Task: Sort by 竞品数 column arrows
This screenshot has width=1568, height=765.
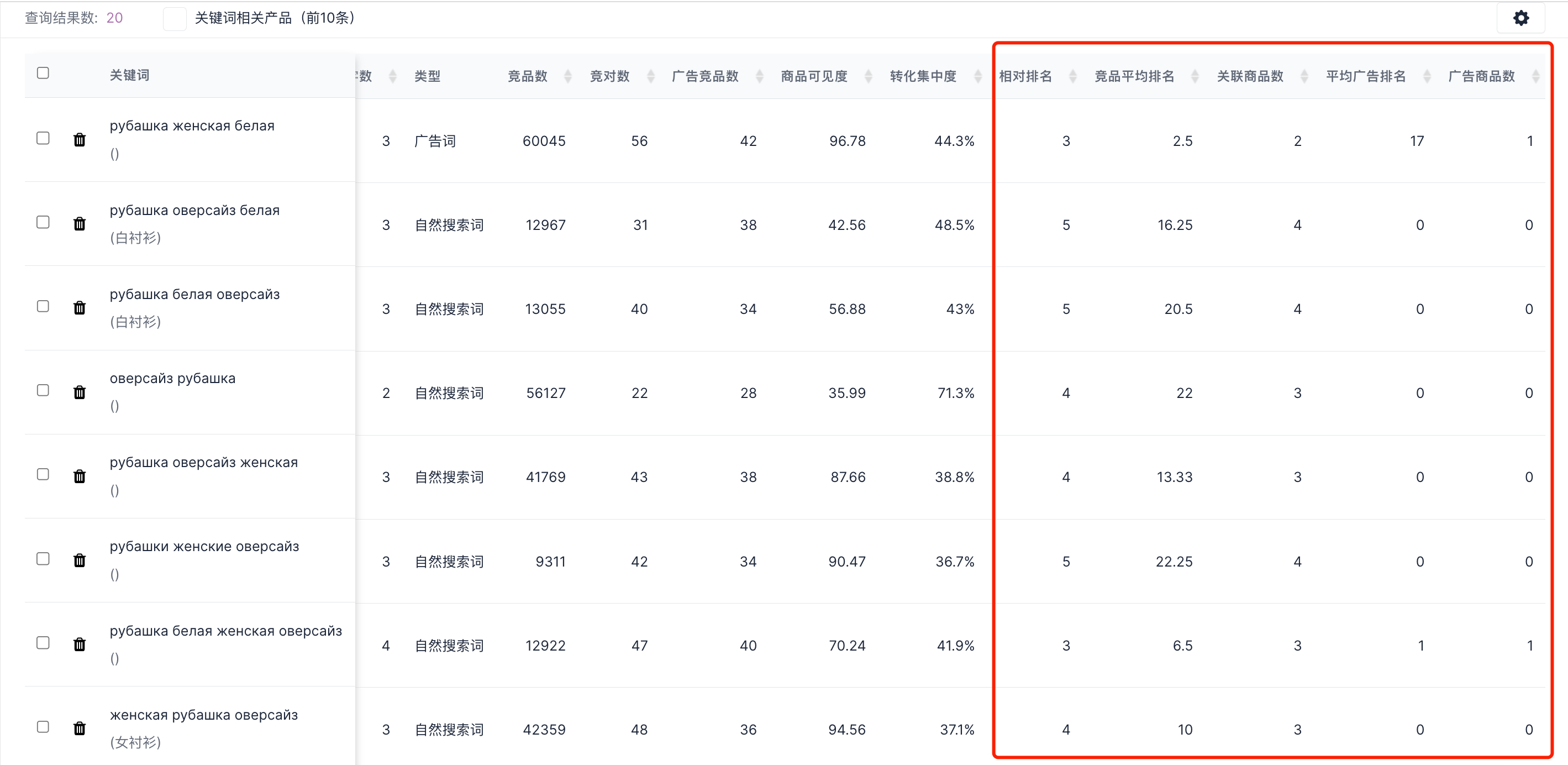Action: pyautogui.click(x=567, y=76)
